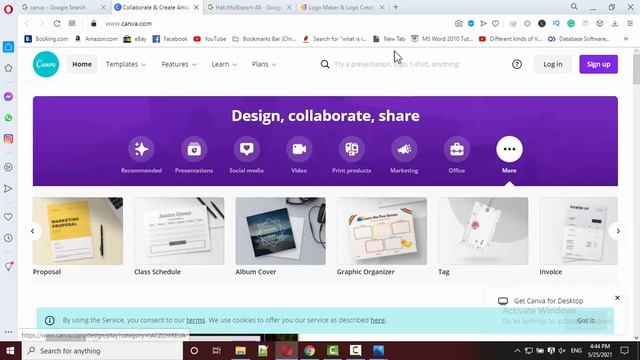This screenshot has height=360, width=640.
Task: Open the Video category icon
Action: (x=299, y=149)
